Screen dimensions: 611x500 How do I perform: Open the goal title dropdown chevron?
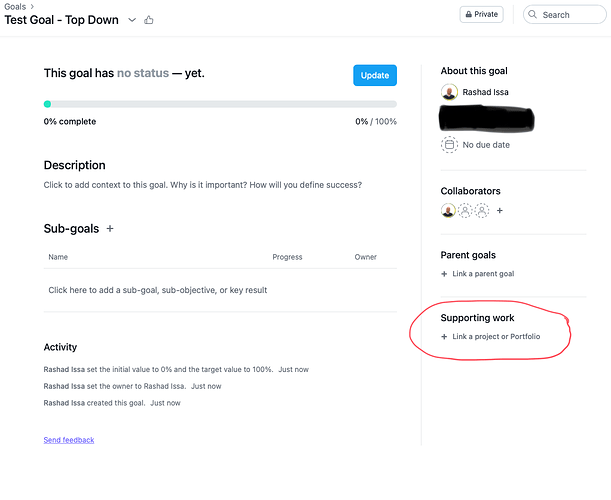(x=131, y=20)
